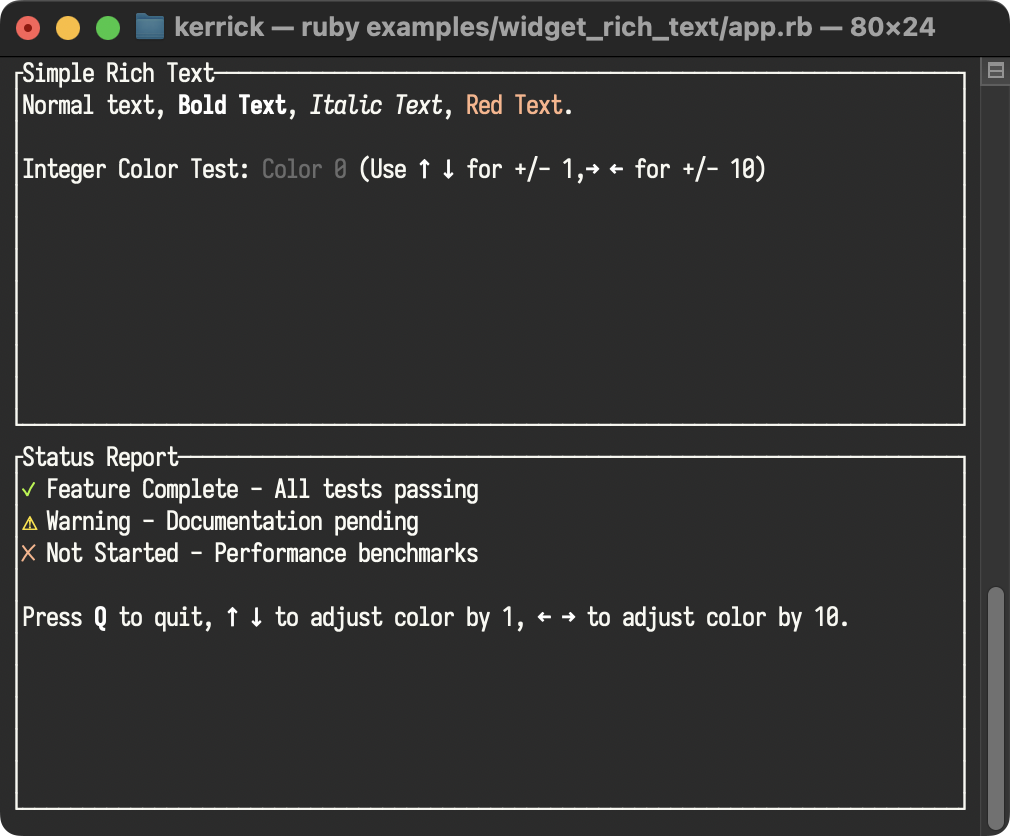The width and height of the screenshot is (1010, 836).
Task: Click the split pane icon at top right
Action: (x=995, y=70)
